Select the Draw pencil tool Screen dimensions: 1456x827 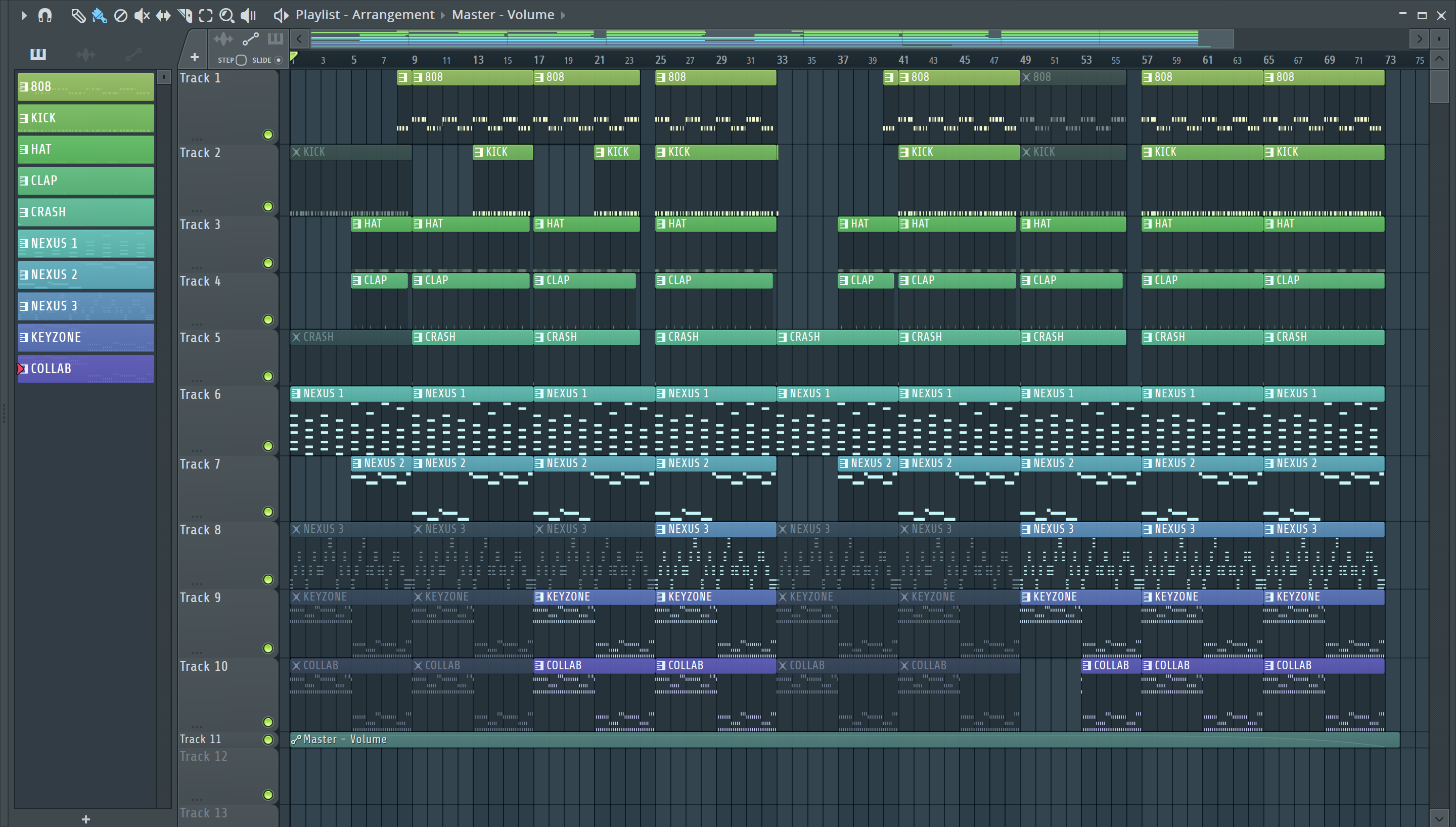point(78,15)
